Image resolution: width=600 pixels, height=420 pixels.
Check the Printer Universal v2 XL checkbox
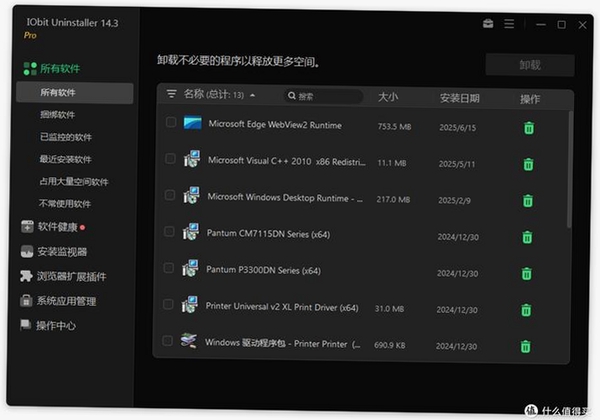point(168,304)
